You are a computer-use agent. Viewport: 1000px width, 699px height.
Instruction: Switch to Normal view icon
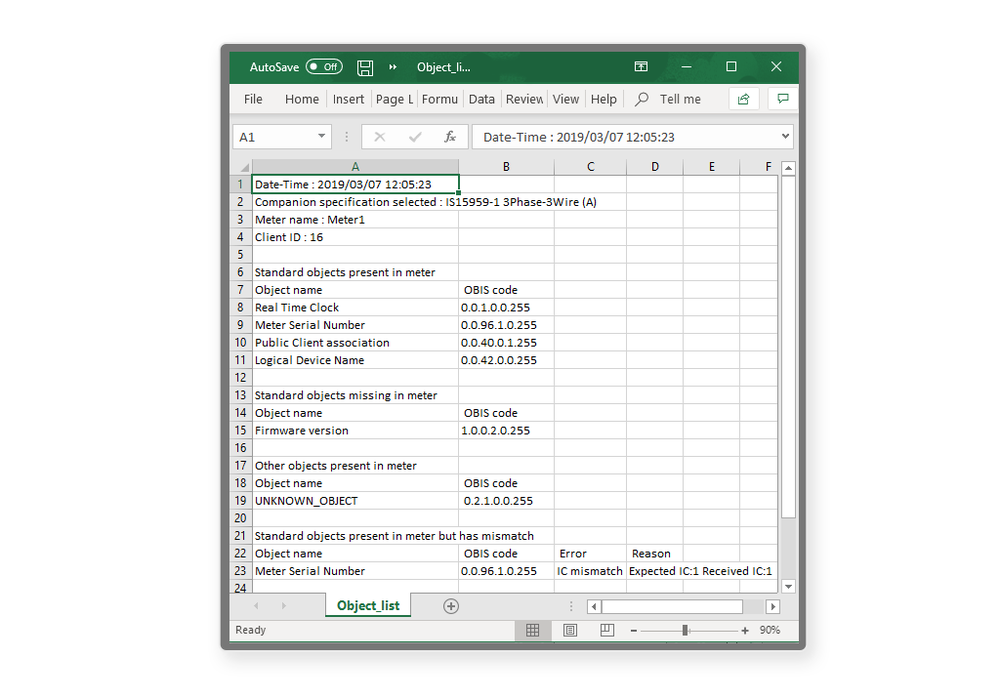[533, 631]
